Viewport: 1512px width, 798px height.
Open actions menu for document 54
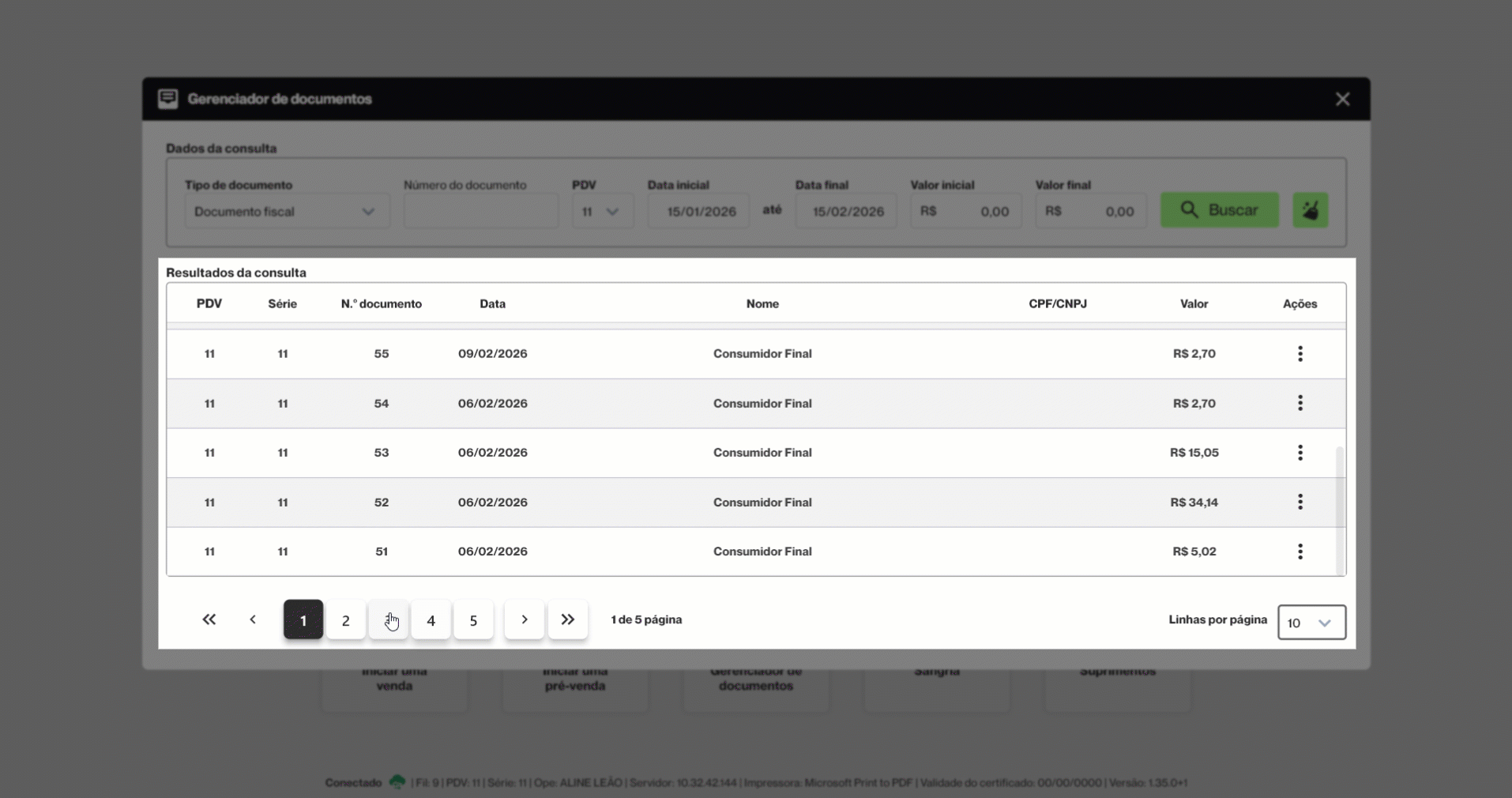click(x=1299, y=403)
